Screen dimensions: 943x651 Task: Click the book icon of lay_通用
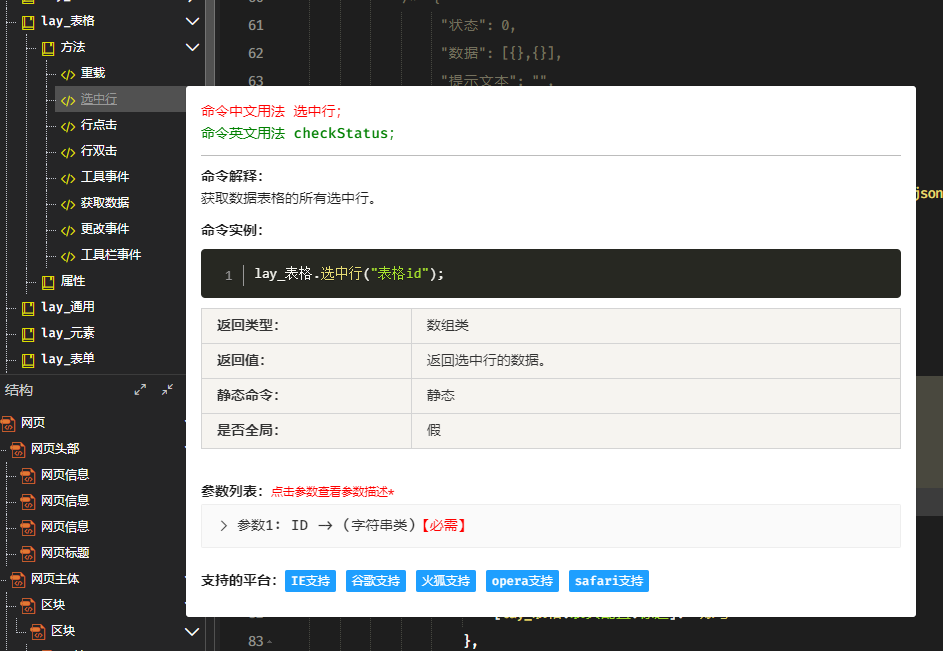coord(28,308)
